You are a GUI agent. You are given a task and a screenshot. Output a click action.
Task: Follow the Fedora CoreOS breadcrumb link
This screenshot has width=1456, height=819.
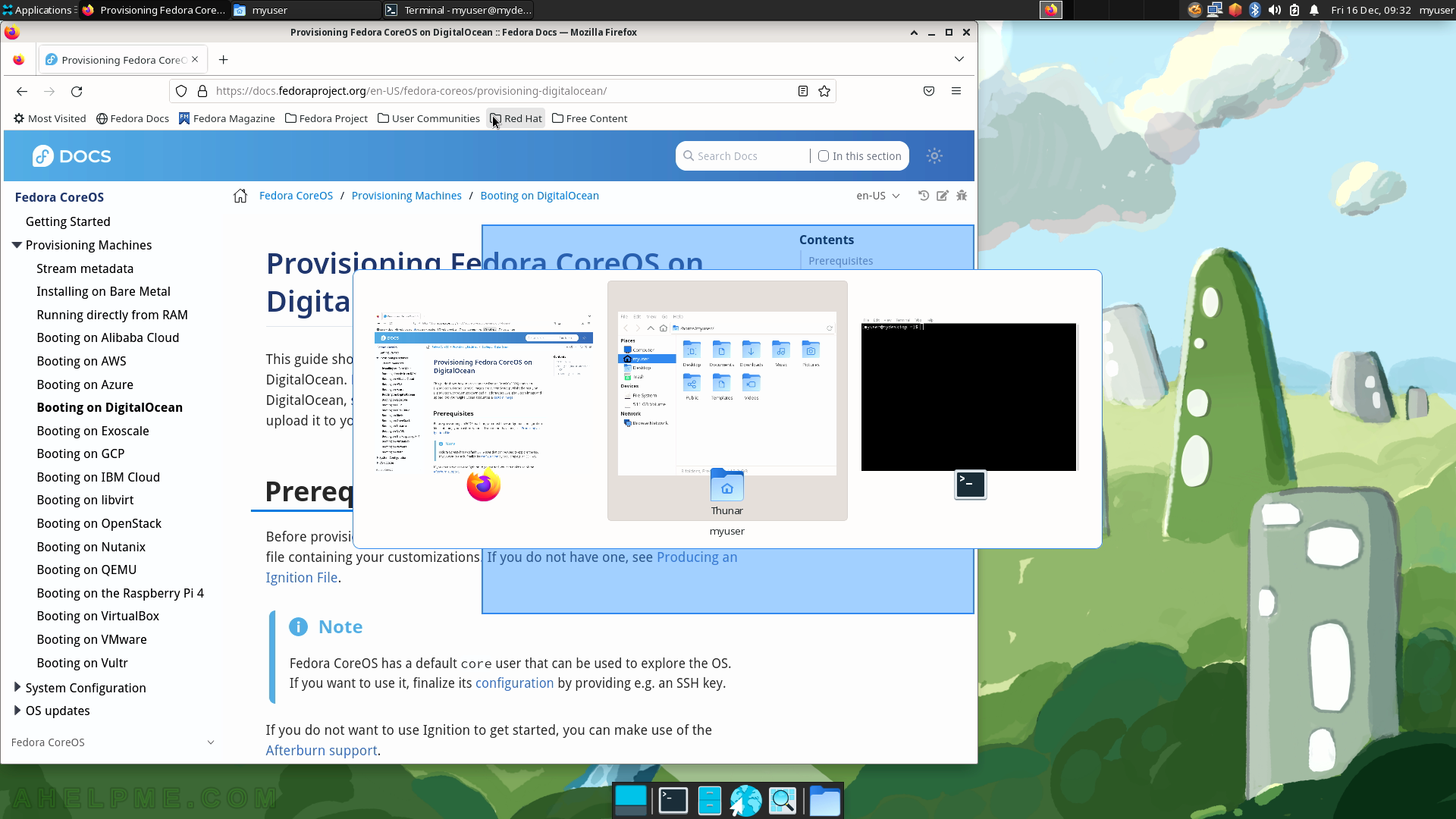coord(296,196)
